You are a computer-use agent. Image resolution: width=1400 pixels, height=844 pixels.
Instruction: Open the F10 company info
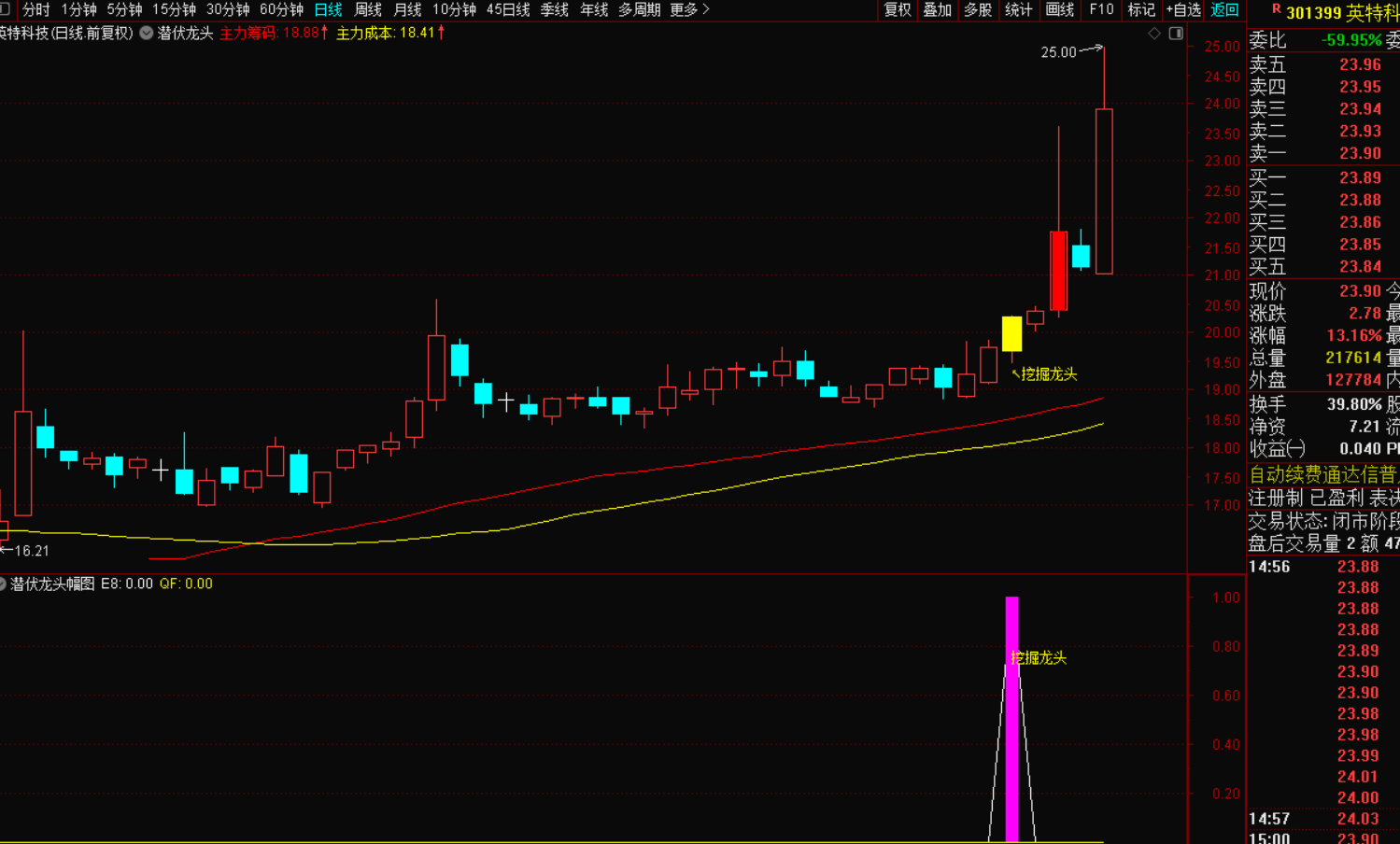(x=1101, y=9)
